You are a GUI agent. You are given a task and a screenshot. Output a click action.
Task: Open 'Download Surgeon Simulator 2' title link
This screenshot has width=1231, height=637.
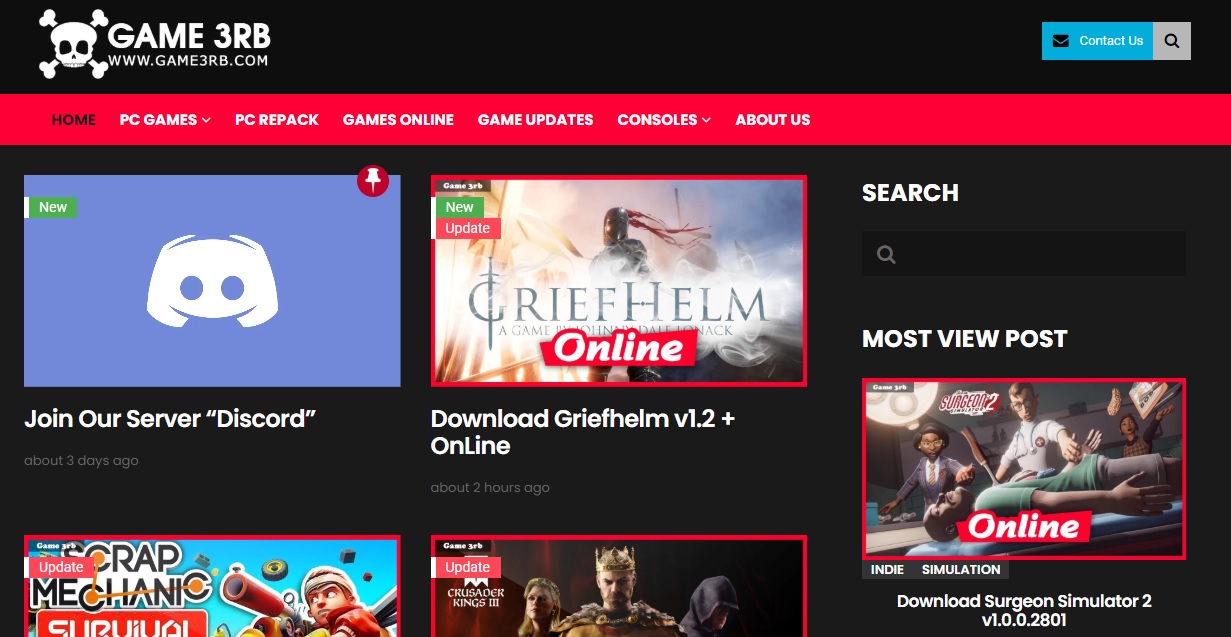(x=1024, y=610)
